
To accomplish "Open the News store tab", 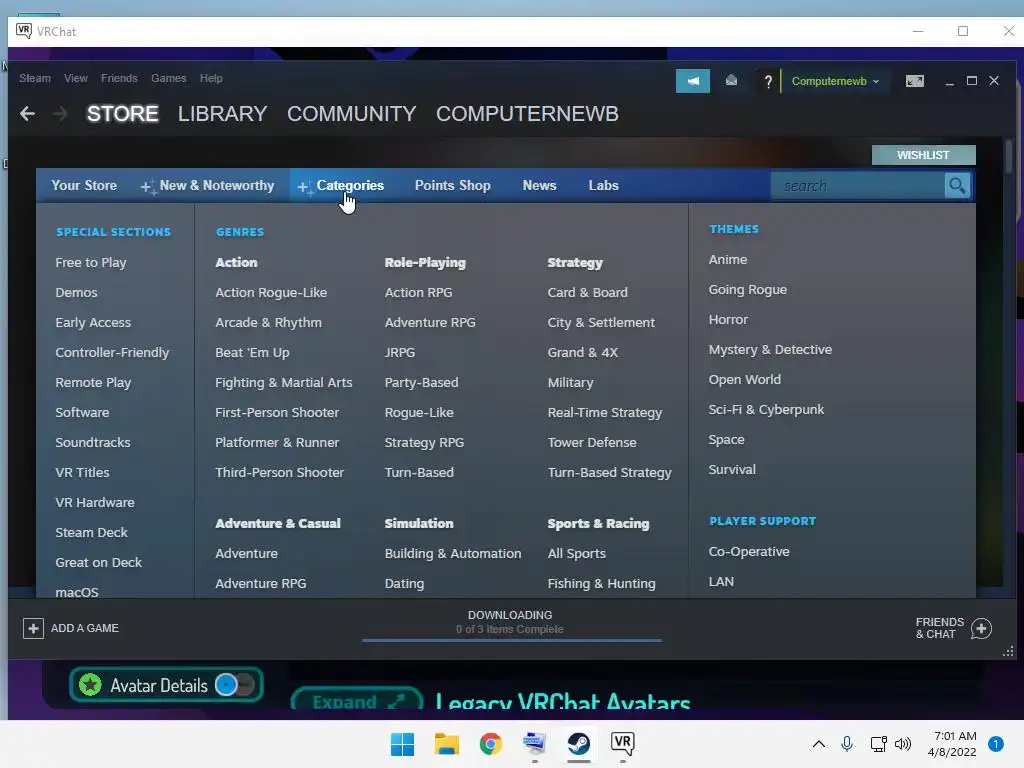I will pyautogui.click(x=539, y=185).
